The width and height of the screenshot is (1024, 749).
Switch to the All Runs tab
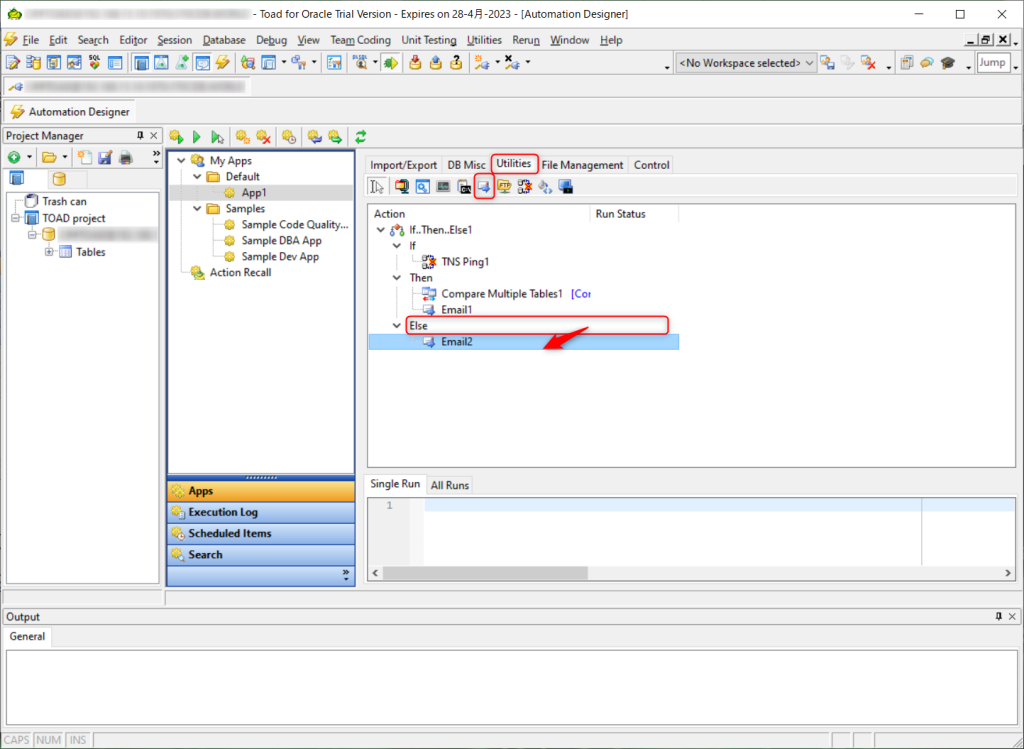[x=450, y=485]
